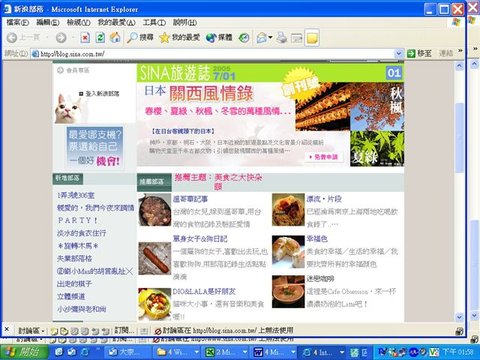Open the address bar dropdown arrow
This screenshot has width=480, height=360.
399,53
